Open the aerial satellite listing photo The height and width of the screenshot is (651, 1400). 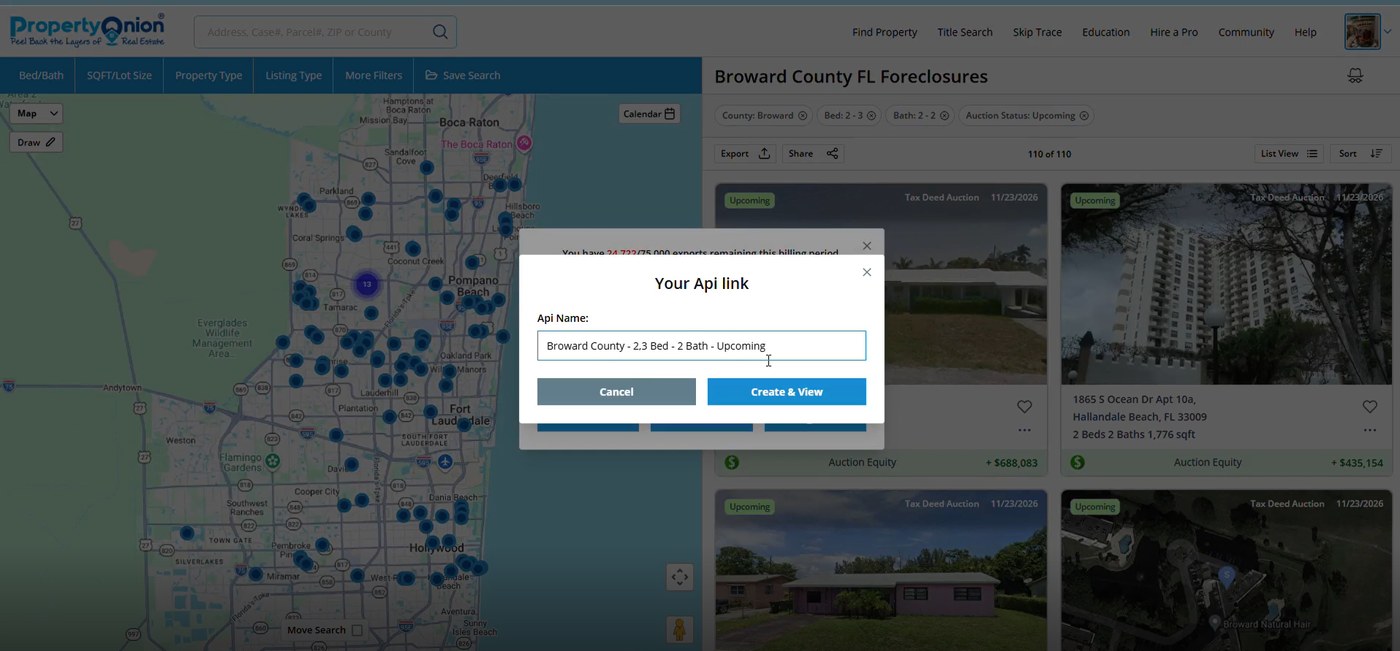tap(1226, 570)
